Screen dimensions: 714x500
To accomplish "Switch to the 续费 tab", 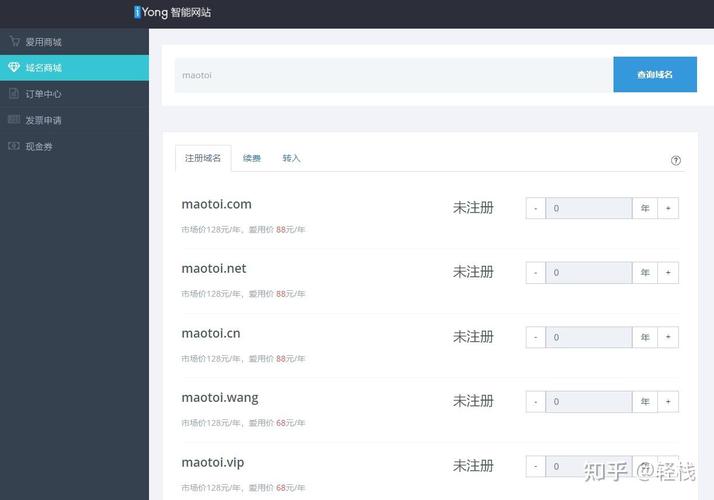I will (x=252, y=158).
